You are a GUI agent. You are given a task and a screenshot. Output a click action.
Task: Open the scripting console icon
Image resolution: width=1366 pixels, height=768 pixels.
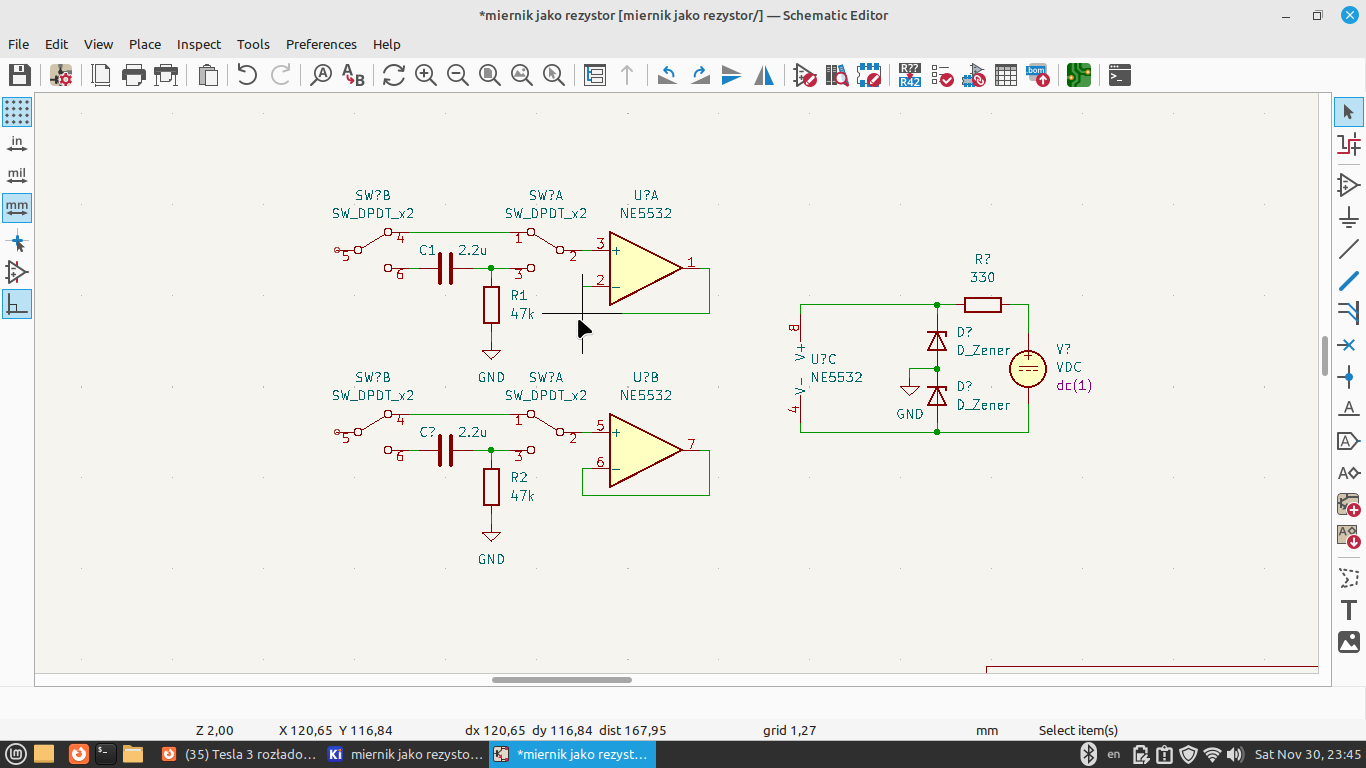tap(1120, 75)
